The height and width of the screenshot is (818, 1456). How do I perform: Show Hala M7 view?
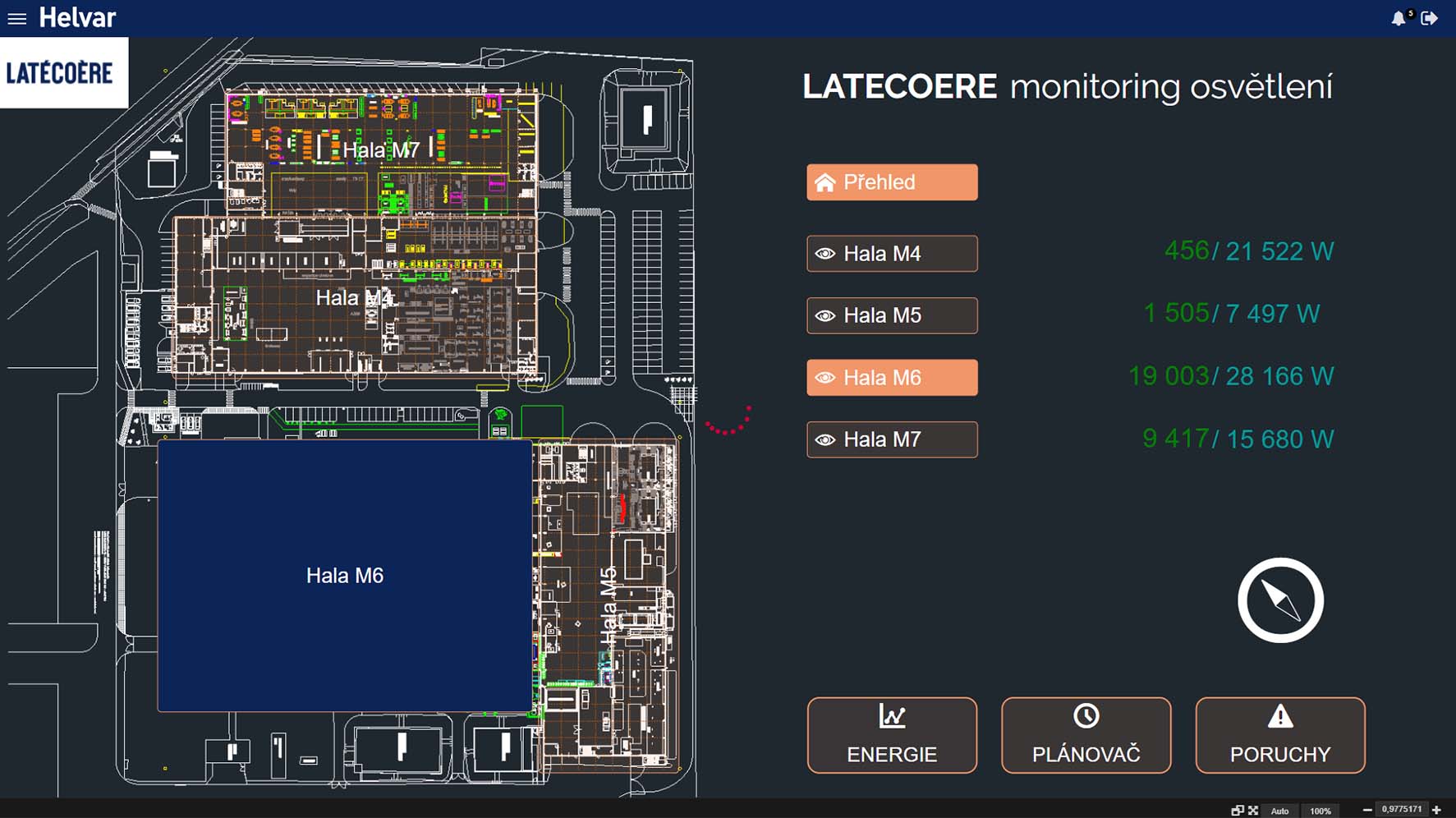[892, 439]
